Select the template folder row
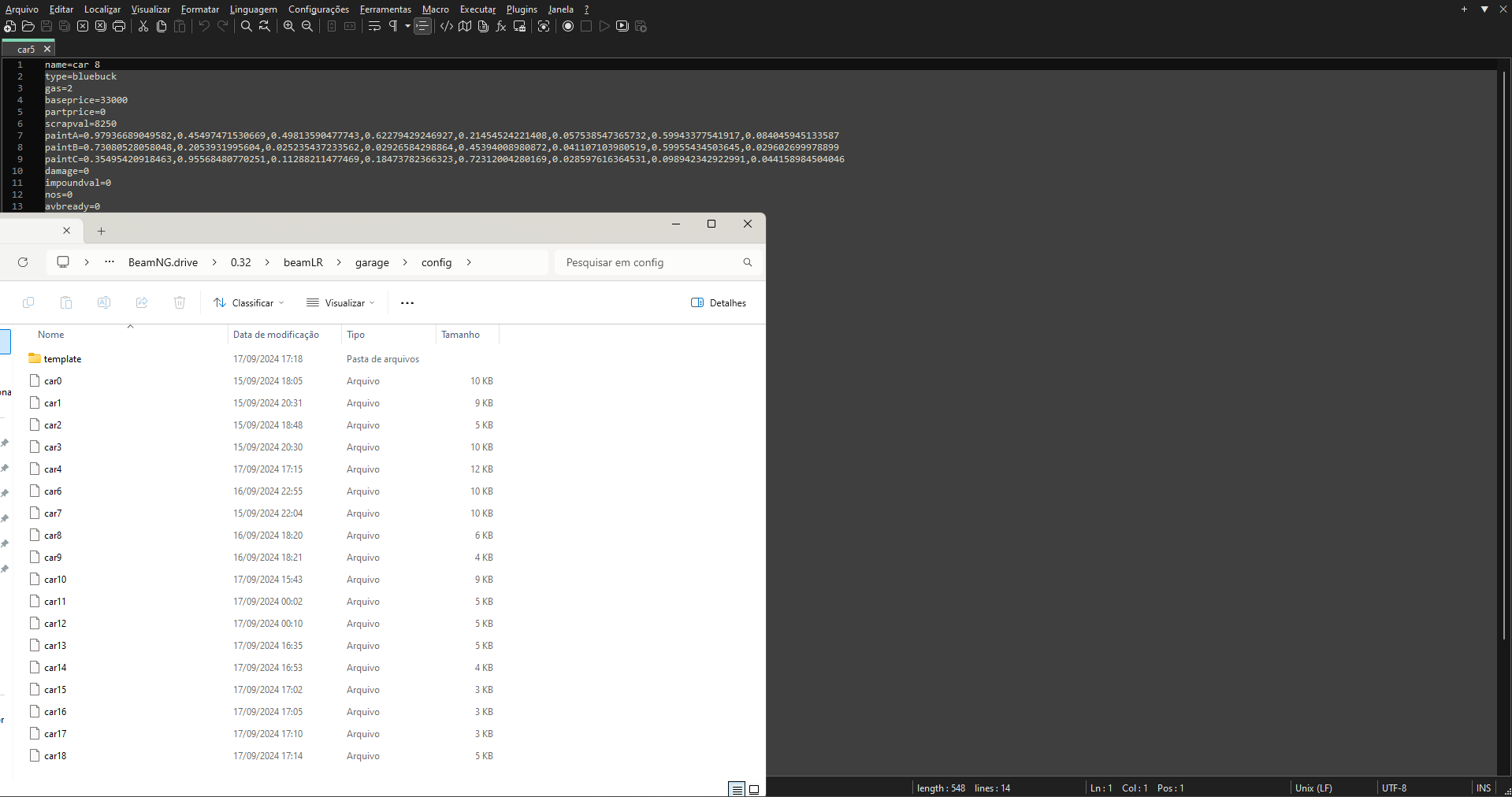Image resolution: width=1512 pixels, height=797 pixels. pos(263,358)
